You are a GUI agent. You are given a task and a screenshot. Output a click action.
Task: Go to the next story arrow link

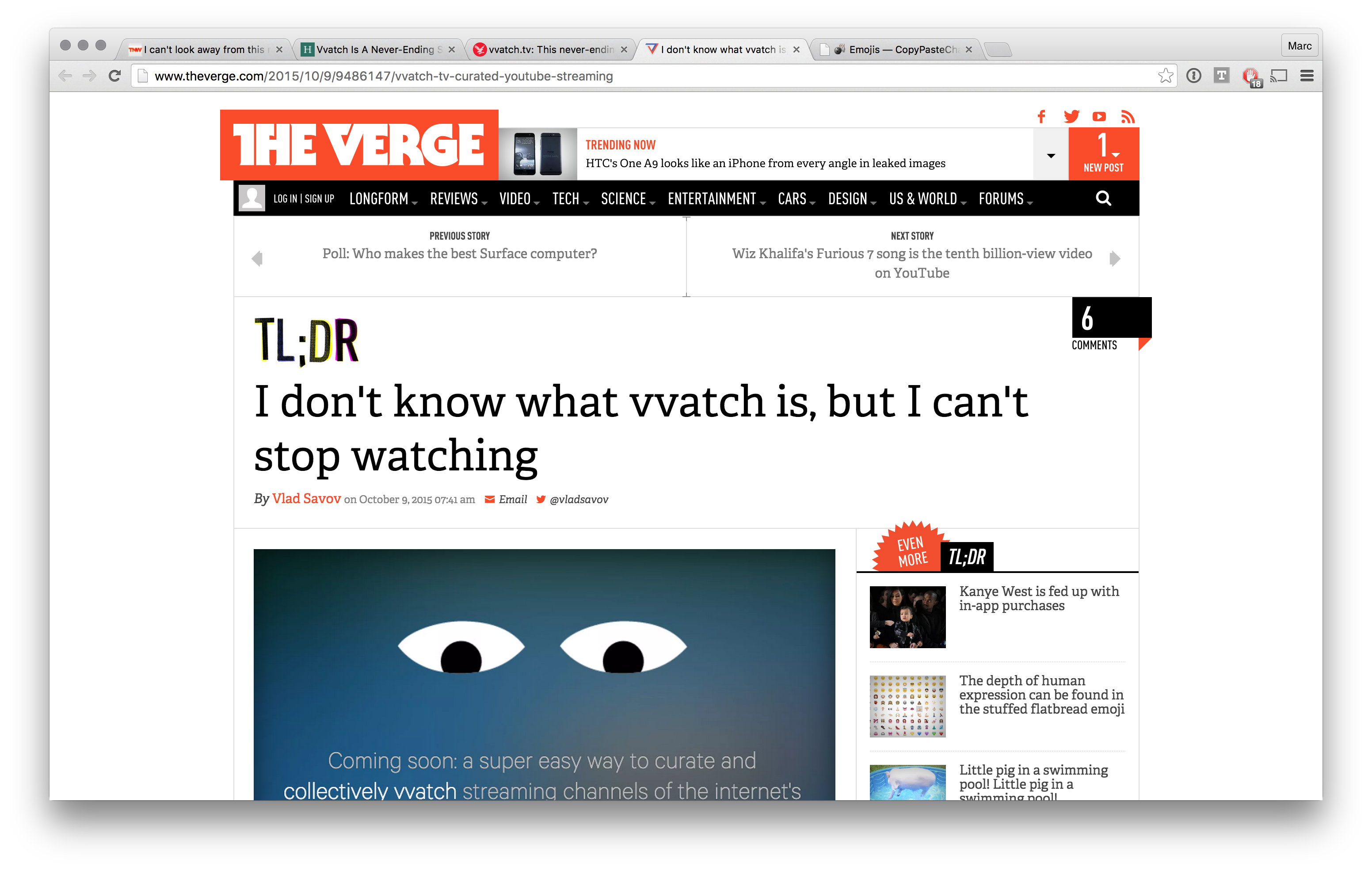click(1115, 258)
